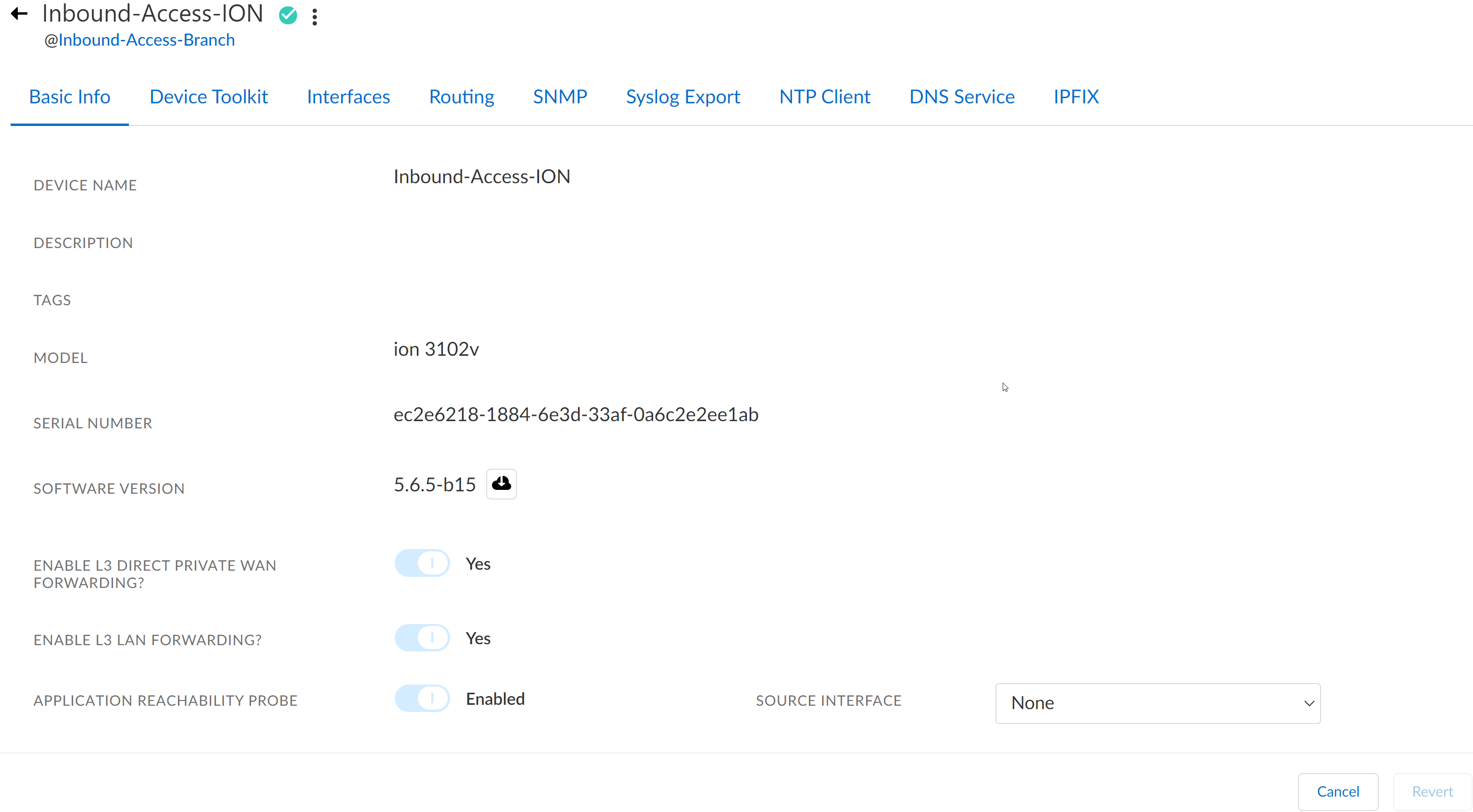The image size is (1473, 812).
Task: Switch to the NTP Client tab
Action: click(x=825, y=97)
